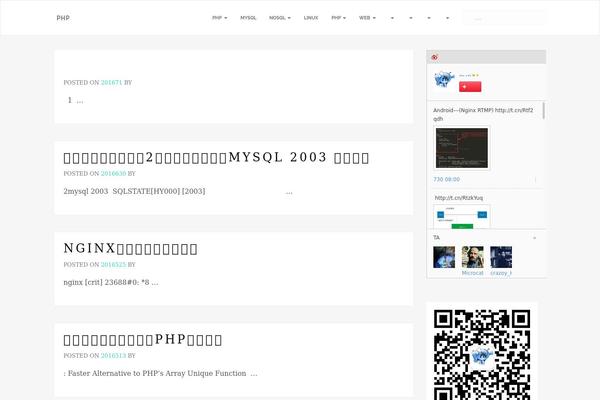The width and height of the screenshot is (600, 400).
Task: Open the PHP dropdown beside MYSQL
Action: [219, 18]
